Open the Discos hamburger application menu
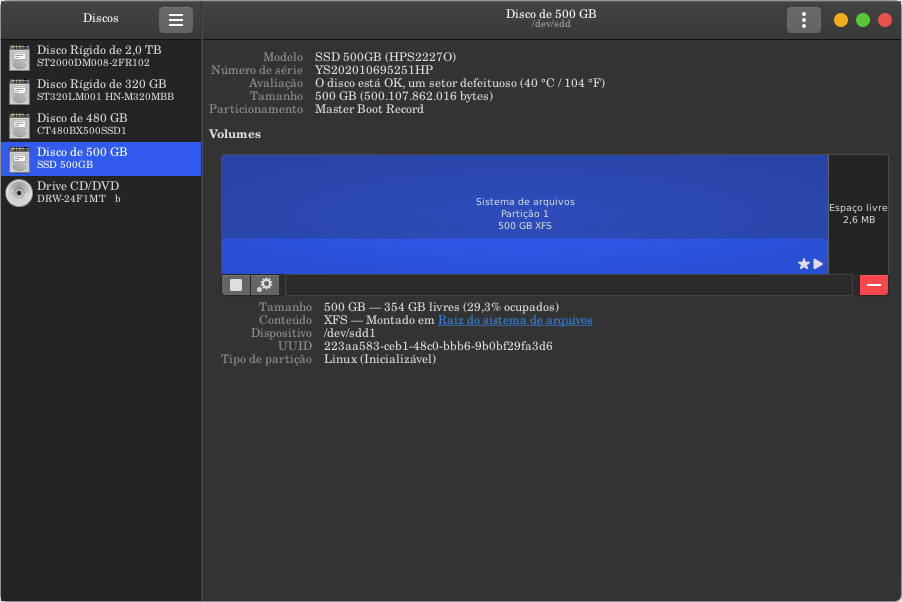 [x=175, y=20]
